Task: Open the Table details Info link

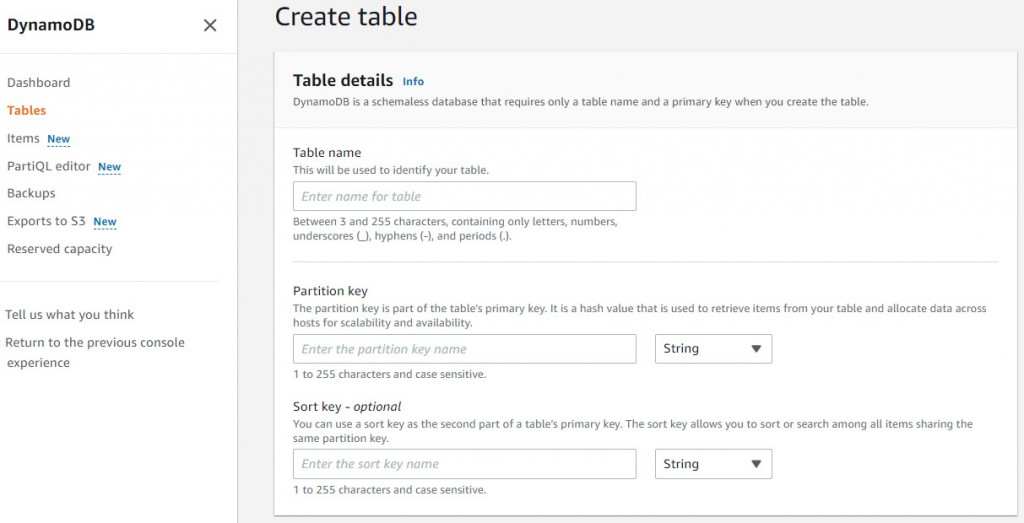Action: pos(413,82)
